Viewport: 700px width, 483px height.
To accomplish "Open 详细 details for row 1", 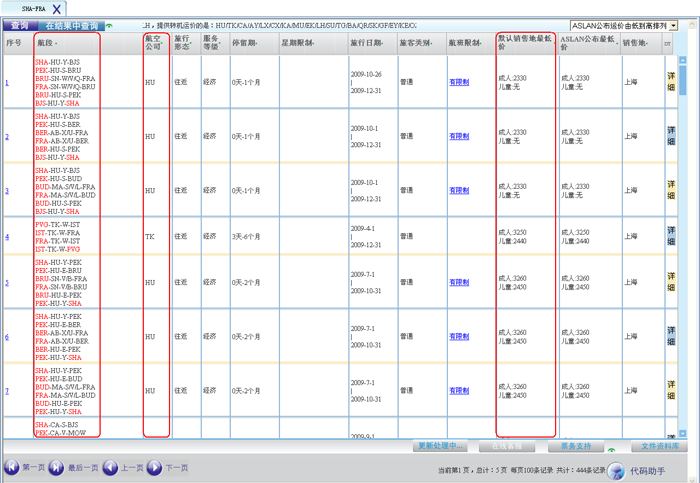I will pos(671,82).
